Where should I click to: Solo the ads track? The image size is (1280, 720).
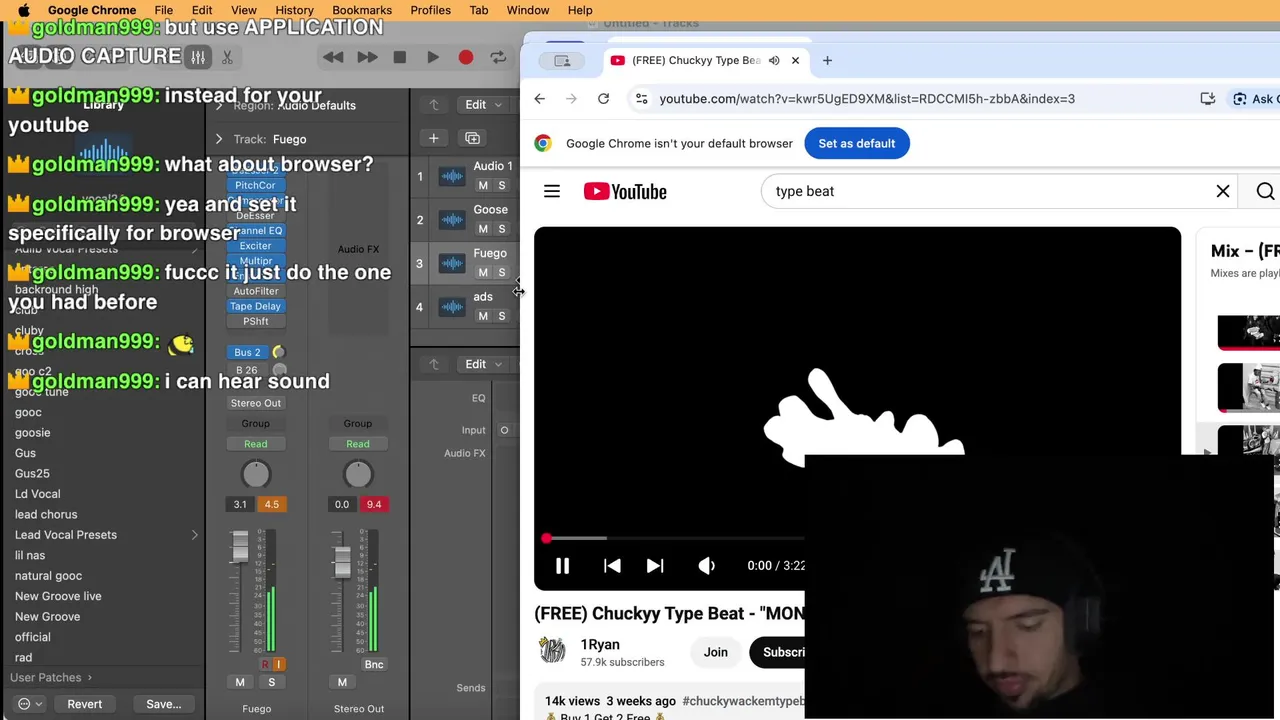tap(502, 316)
